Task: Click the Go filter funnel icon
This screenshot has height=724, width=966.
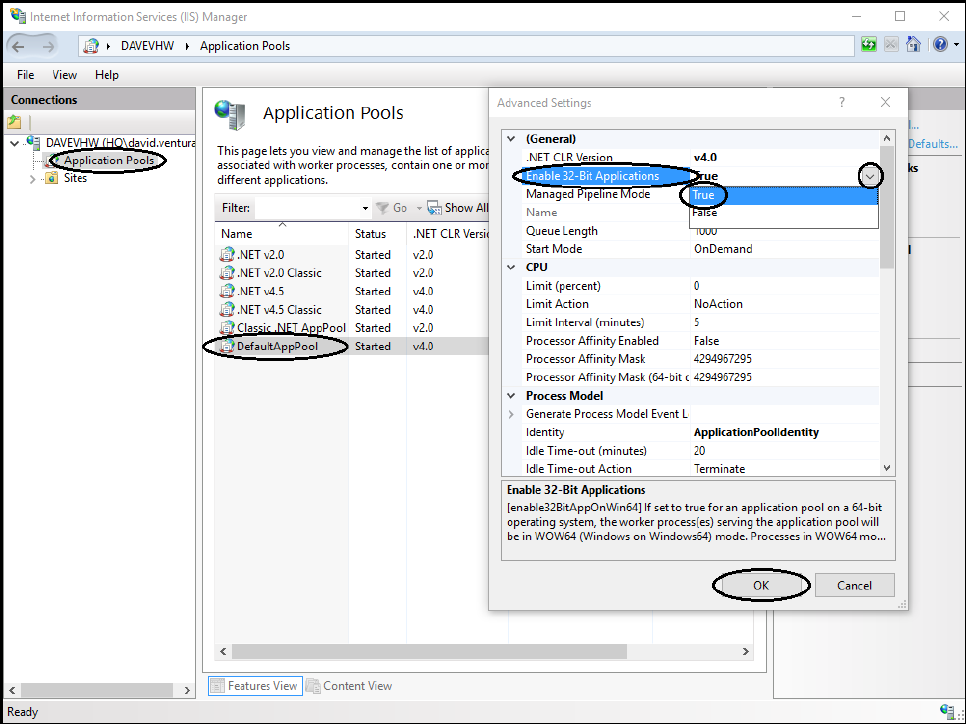Action: point(383,208)
